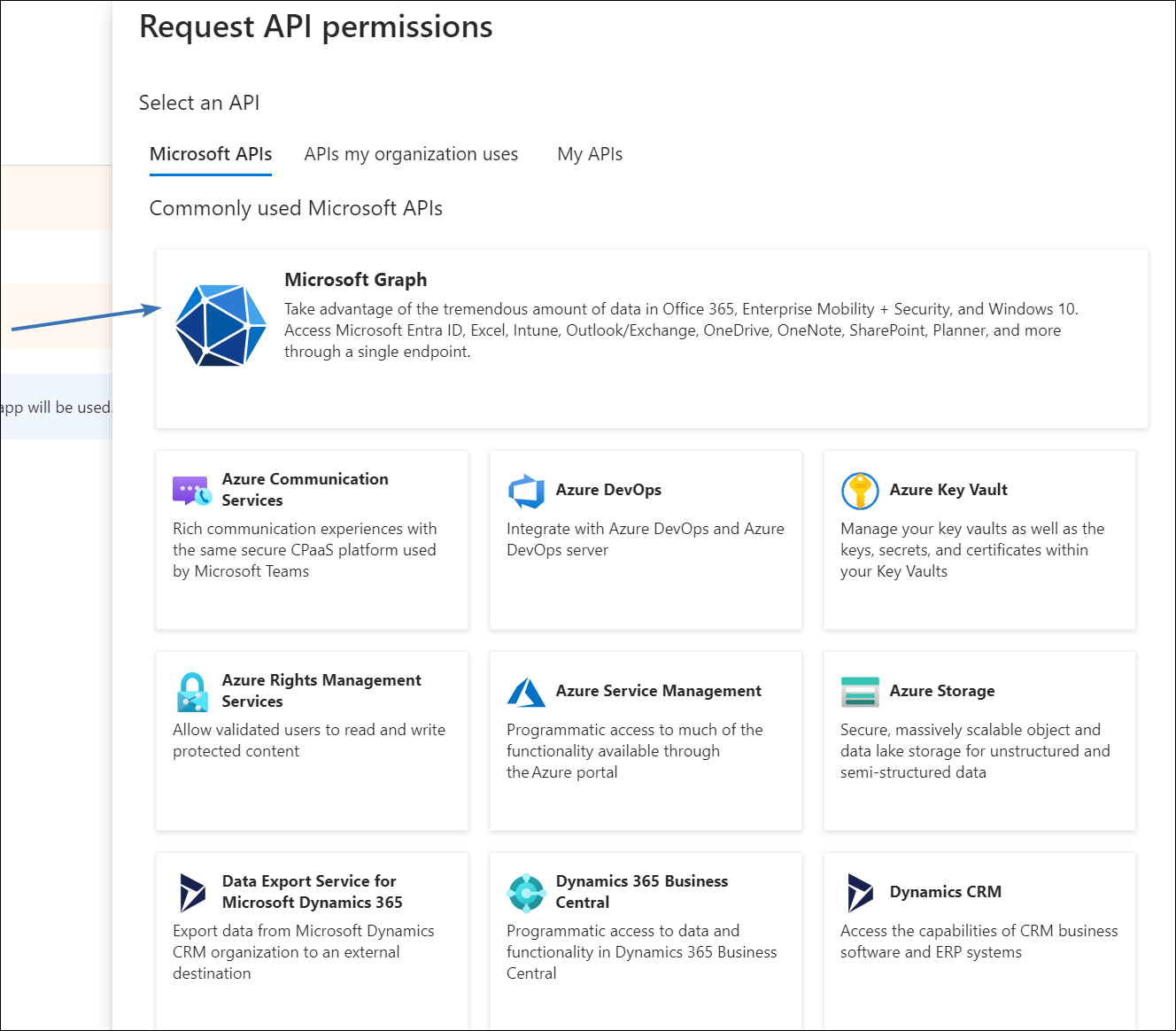Select the Azure Communication Services chat icon

coord(192,490)
